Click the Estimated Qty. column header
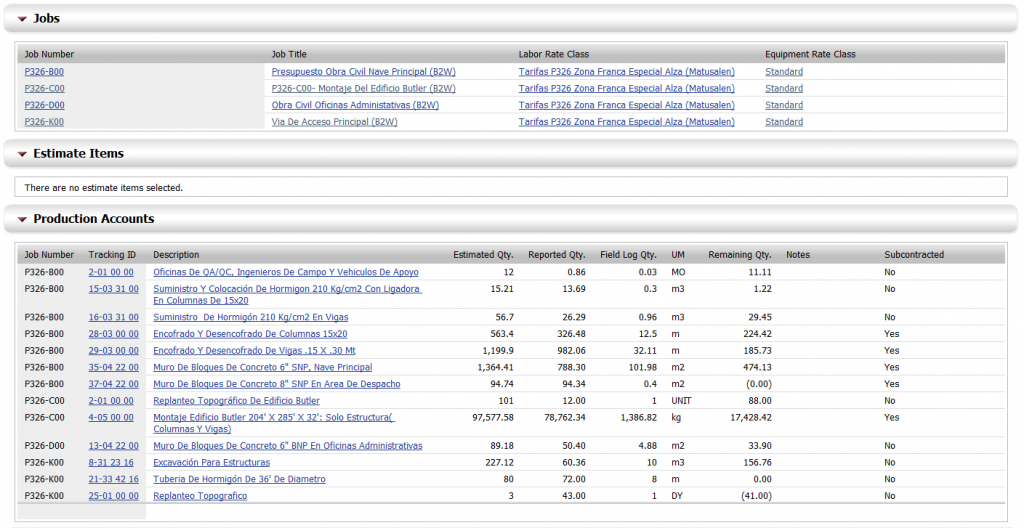The height and width of the screenshot is (528, 1024). click(483, 255)
